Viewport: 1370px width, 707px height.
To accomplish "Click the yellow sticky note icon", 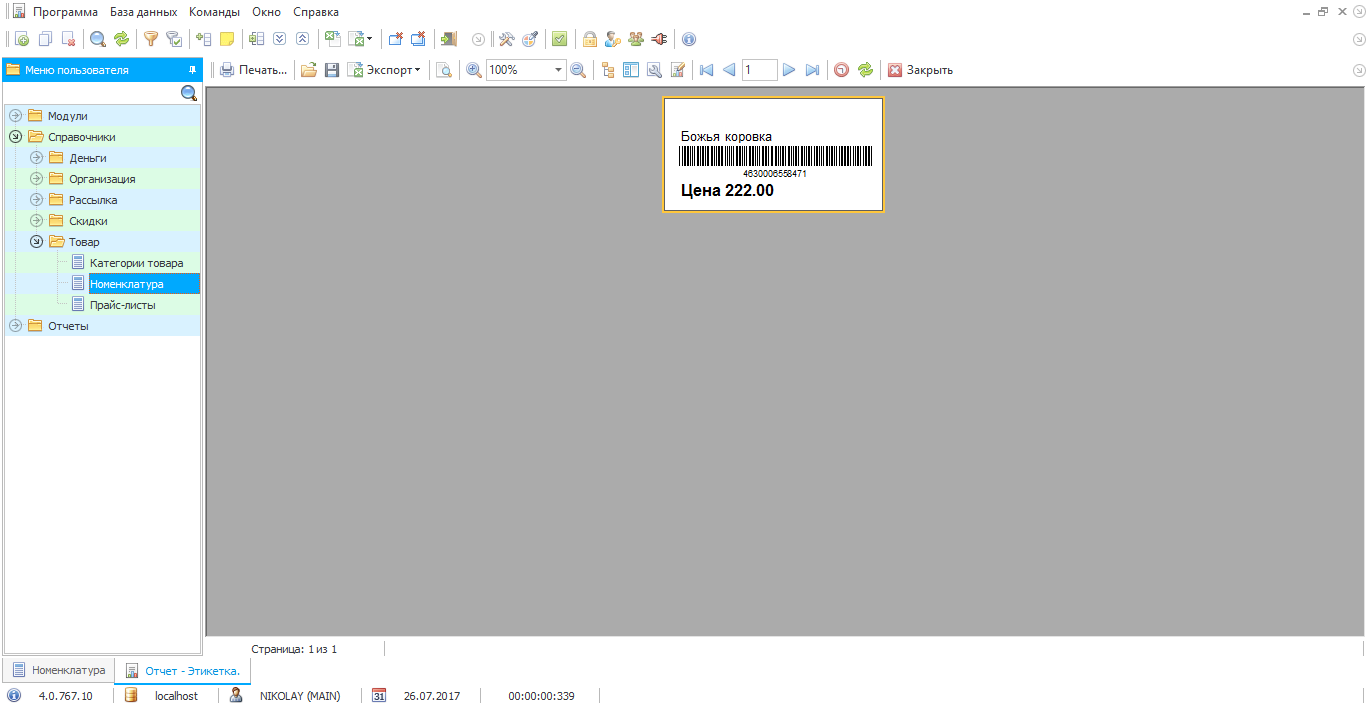I will tap(227, 40).
